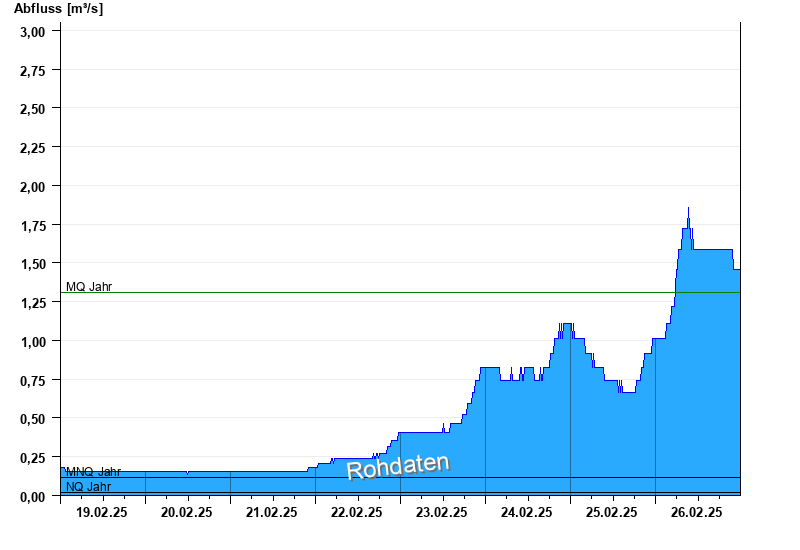The image size is (800, 550).
Task: Click the 22.02.25 date label
Action: (x=357, y=512)
